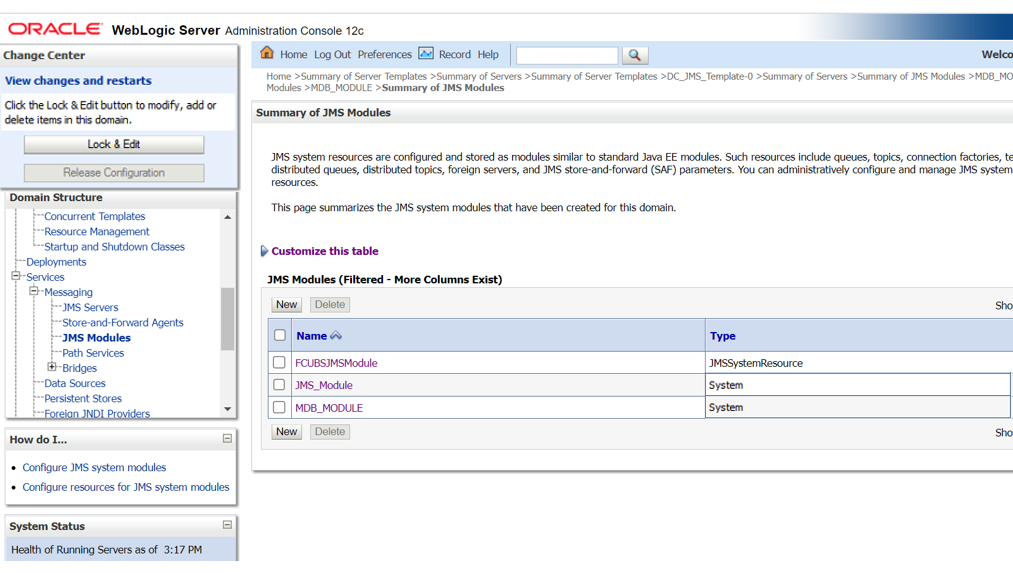Click Summary of JMS Modules breadcrumb link
1013x573 pixels.
pos(910,76)
